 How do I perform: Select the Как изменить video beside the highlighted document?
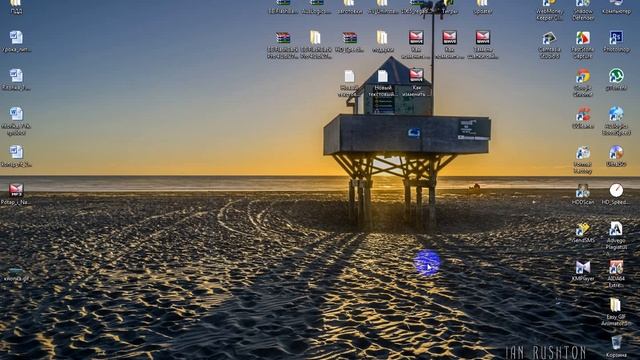pos(416,83)
